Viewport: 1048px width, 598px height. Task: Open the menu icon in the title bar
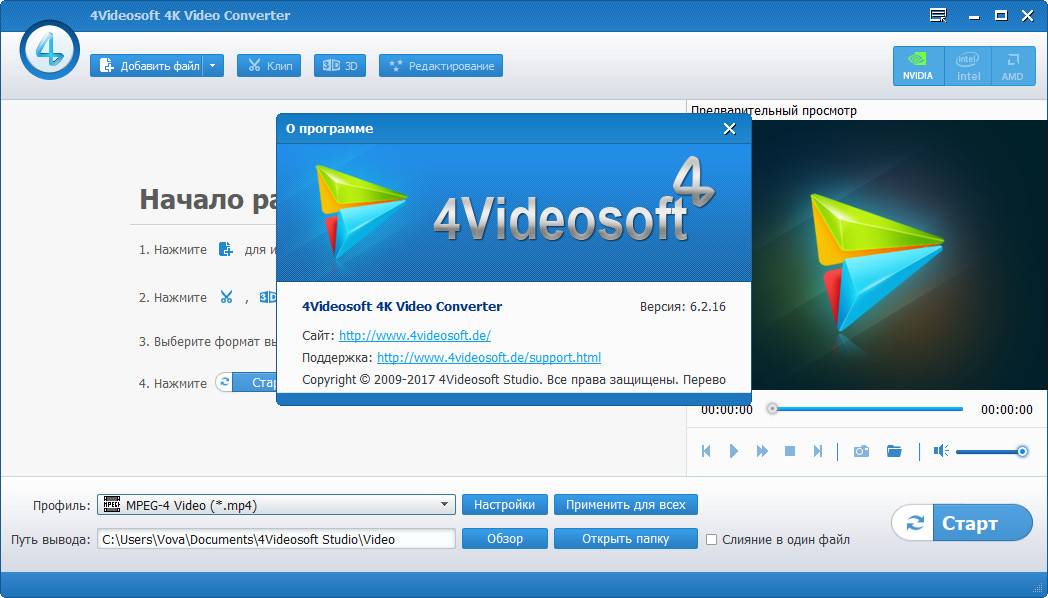938,15
